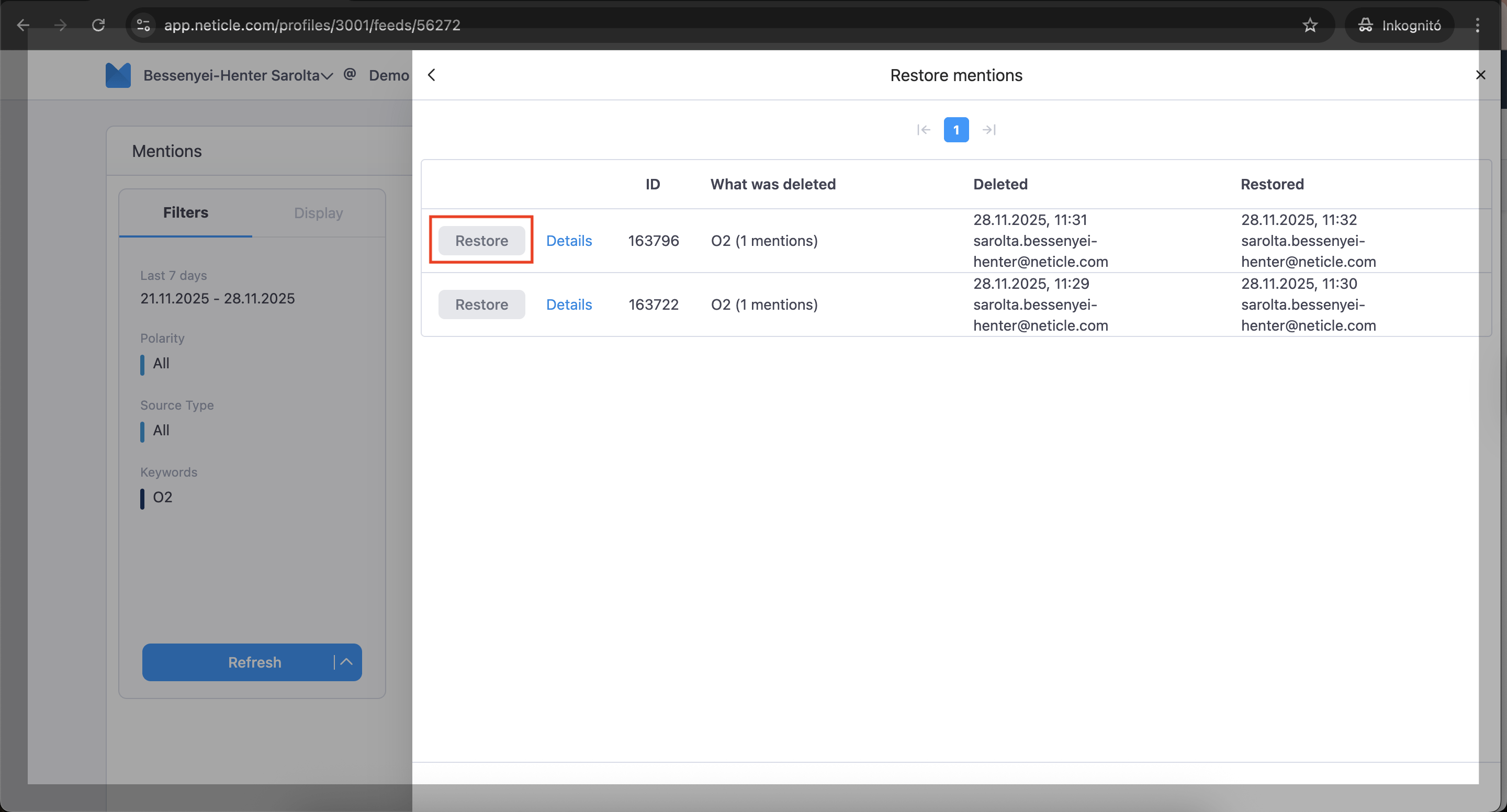The width and height of the screenshot is (1507, 812).
Task: Expand the Refresh button options chevron
Action: tap(346, 662)
